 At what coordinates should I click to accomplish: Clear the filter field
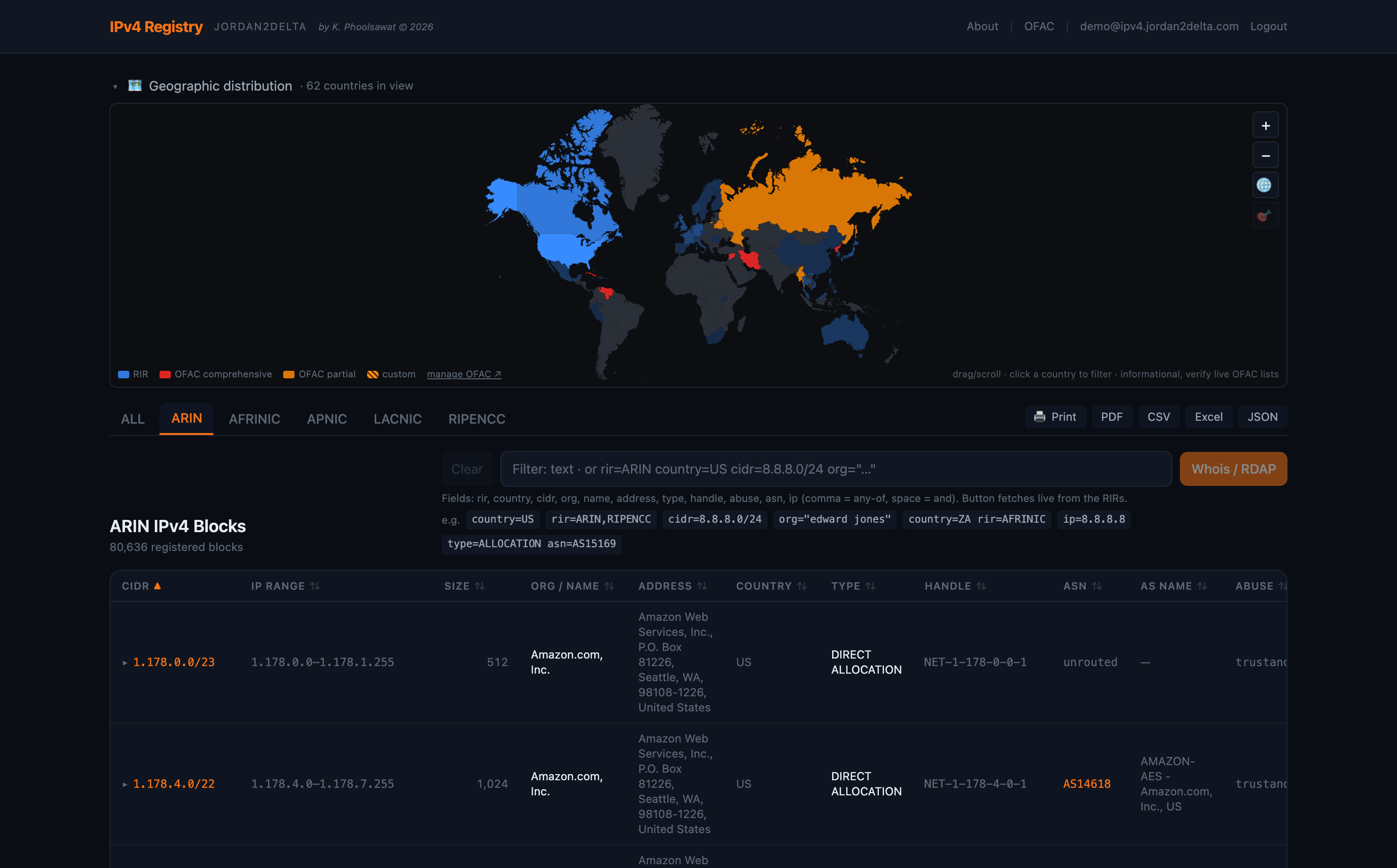tap(467, 469)
